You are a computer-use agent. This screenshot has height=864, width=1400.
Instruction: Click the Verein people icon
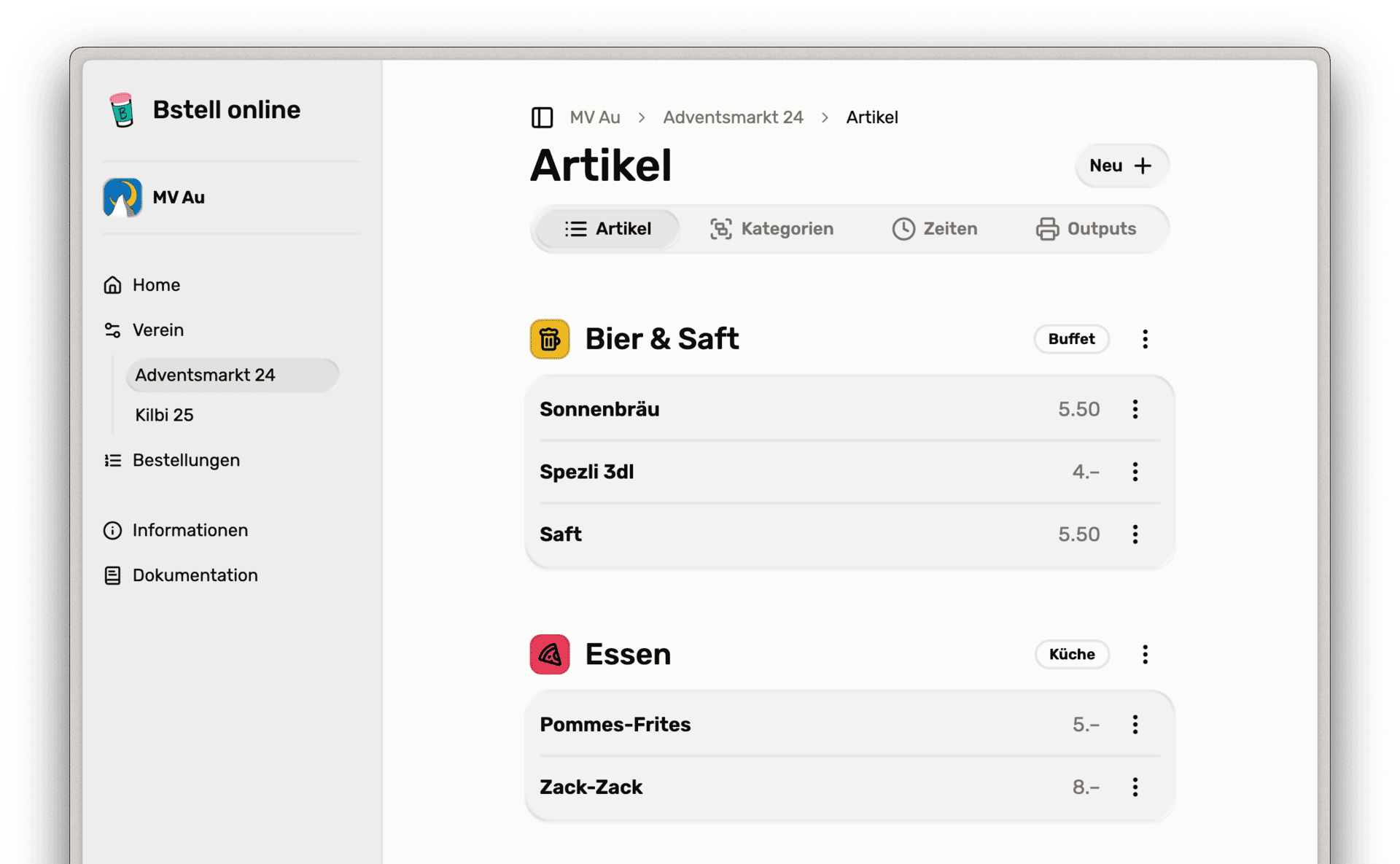coord(113,330)
